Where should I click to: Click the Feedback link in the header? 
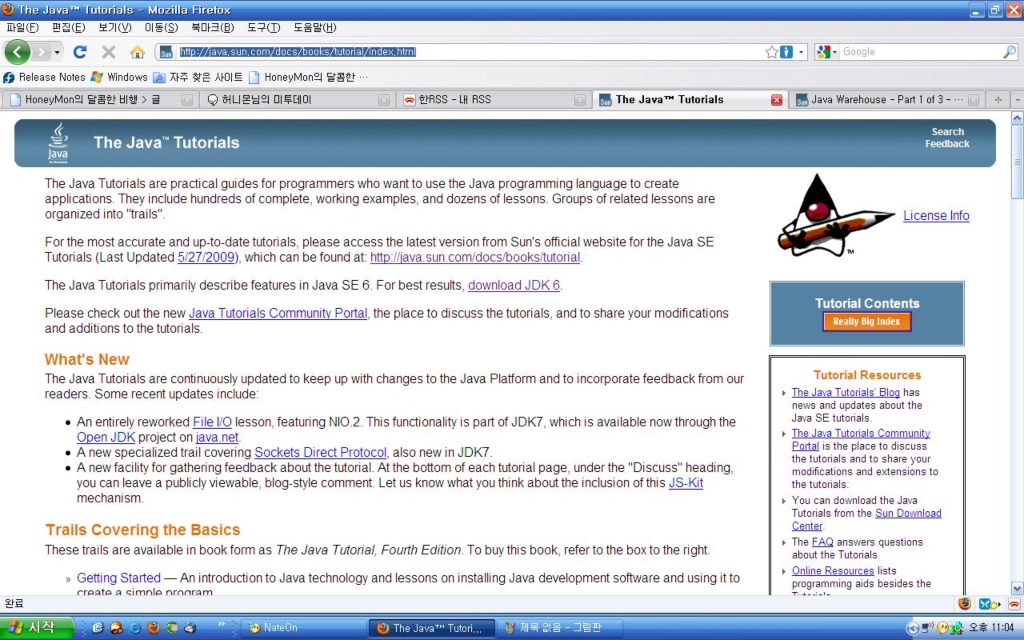[947, 144]
